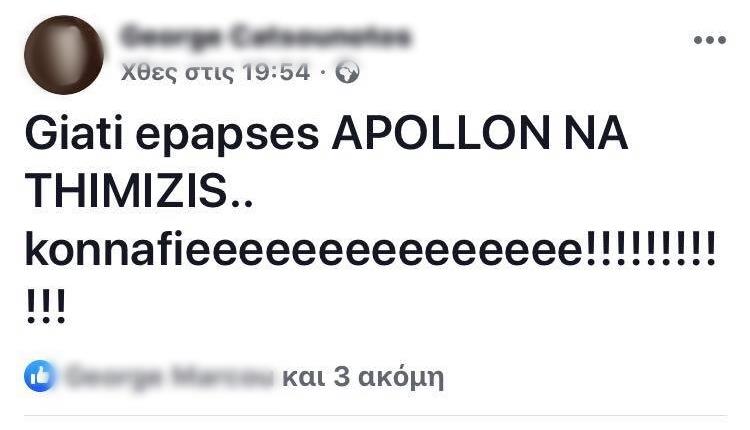Show more likers via "και 3 ακόμη"
The width and height of the screenshot is (750, 430).
tap(363, 377)
